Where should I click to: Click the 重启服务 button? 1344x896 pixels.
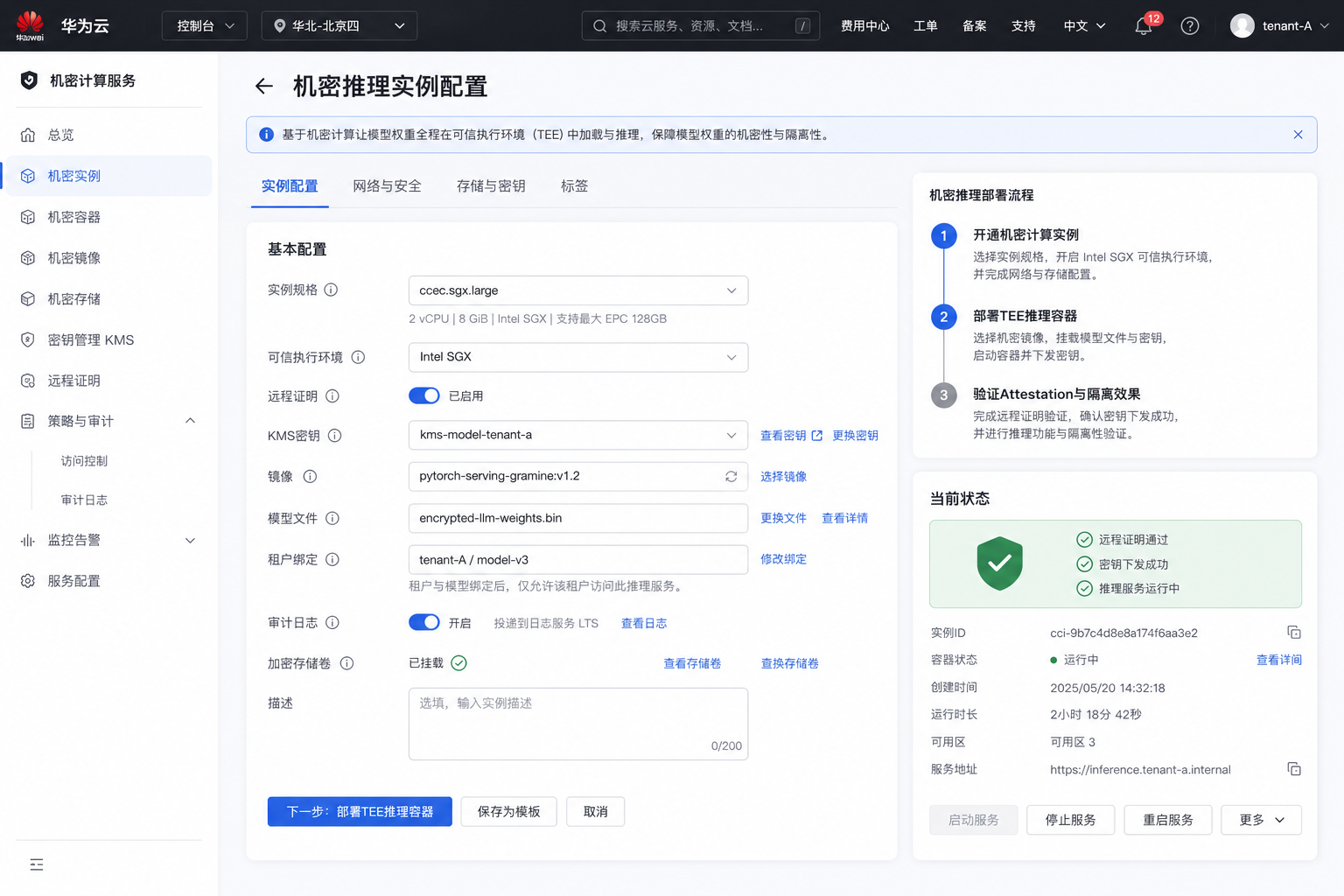coord(1167,820)
